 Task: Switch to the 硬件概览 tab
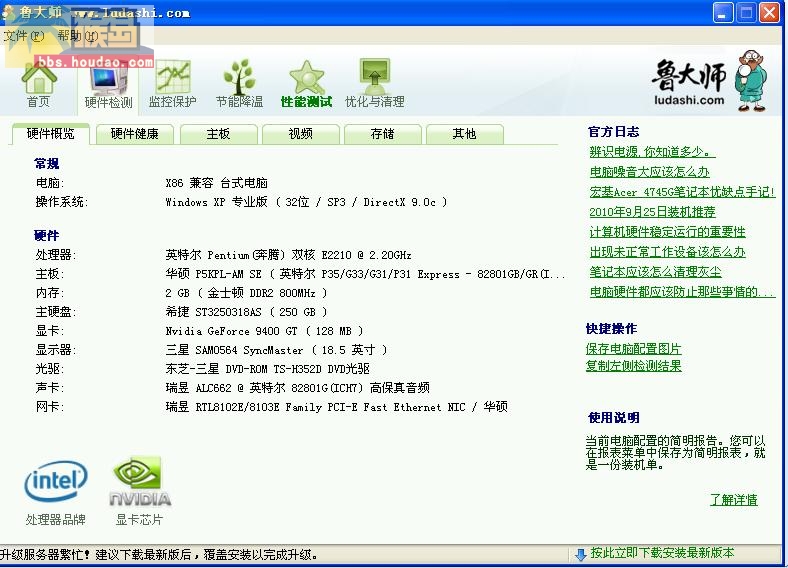[x=50, y=134]
